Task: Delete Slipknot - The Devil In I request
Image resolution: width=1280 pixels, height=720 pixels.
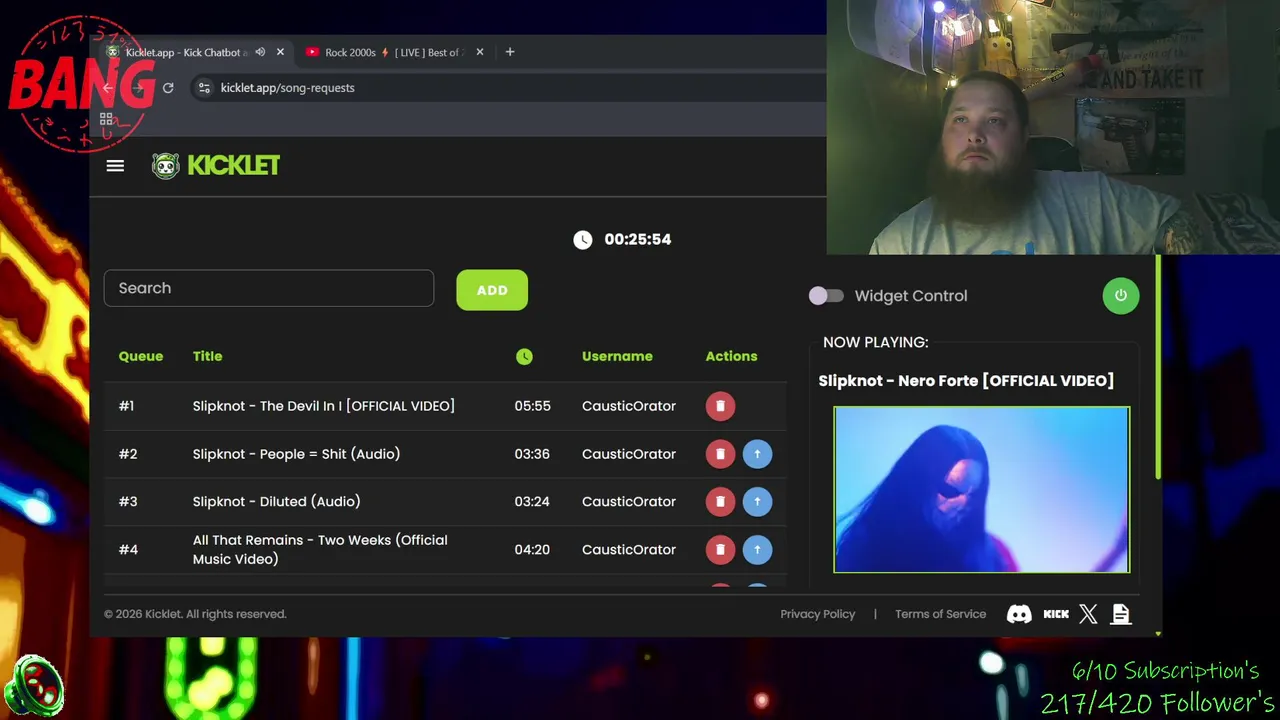Action: tap(720, 406)
